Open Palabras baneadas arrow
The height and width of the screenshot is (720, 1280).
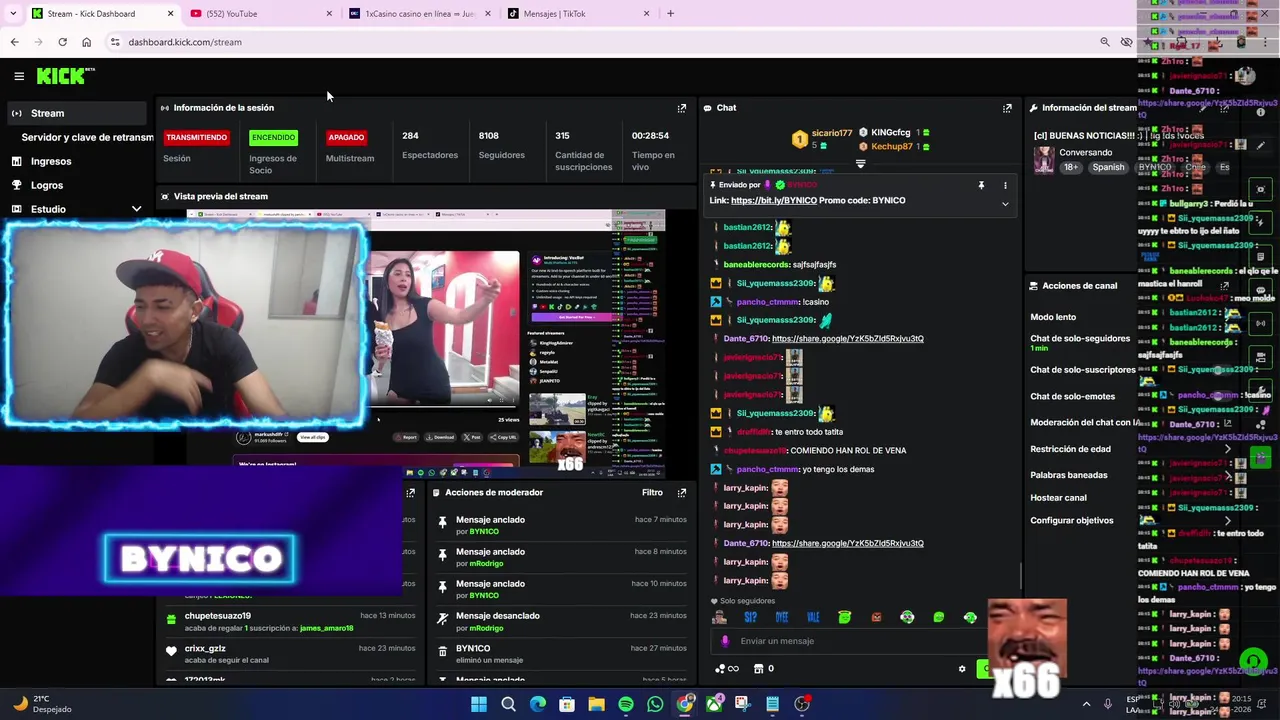point(1227,475)
